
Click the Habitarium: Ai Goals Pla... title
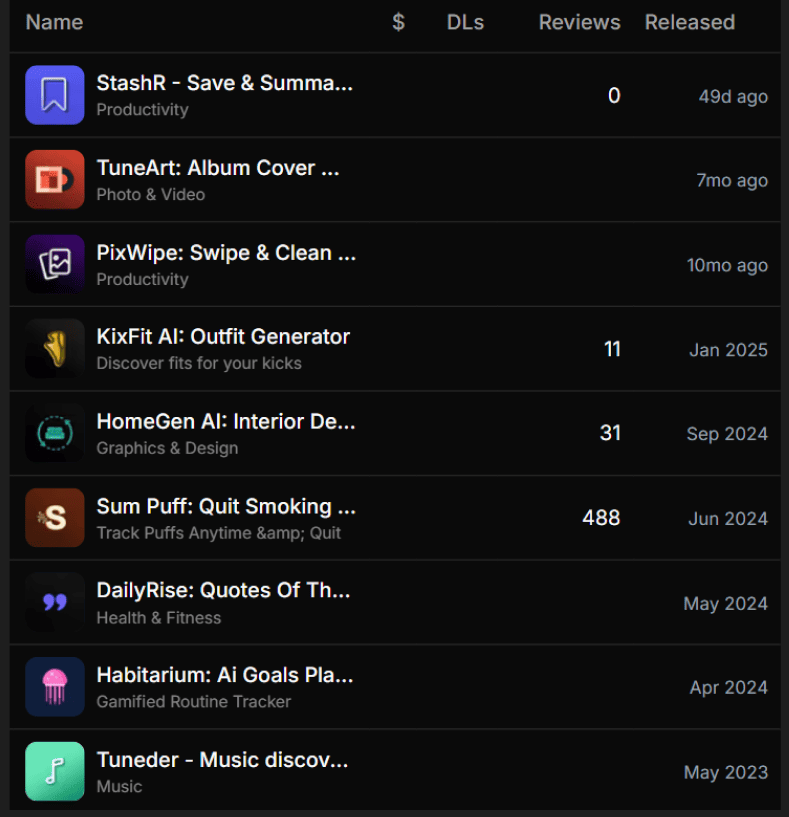(224, 675)
